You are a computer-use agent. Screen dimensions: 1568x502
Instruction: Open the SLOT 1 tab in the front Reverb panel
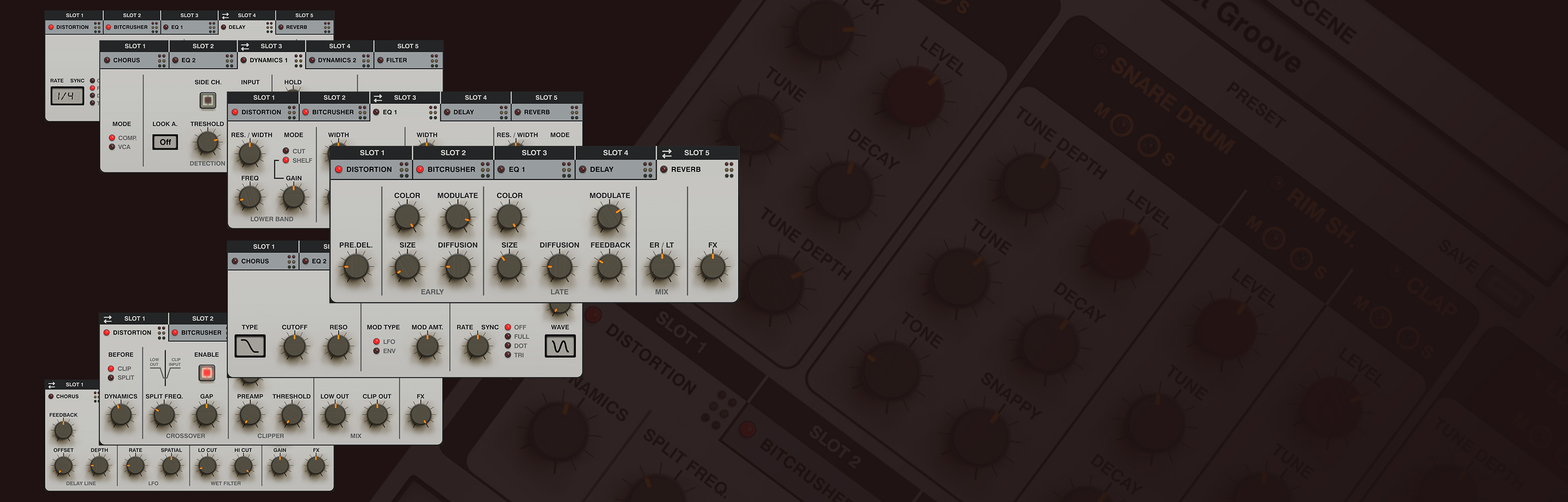click(x=371, y=152)
